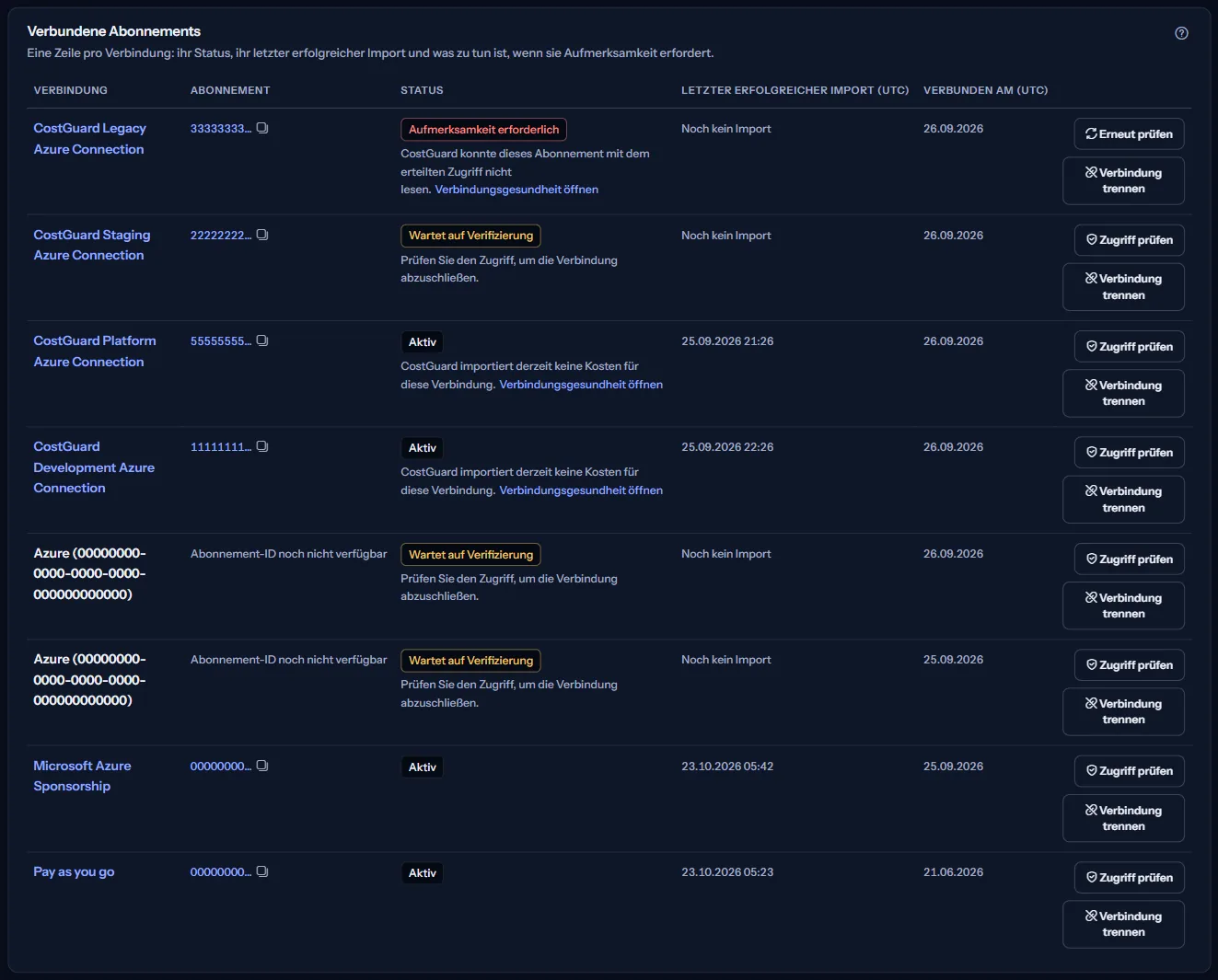Open CostGuard Development Azure Connection link
This screenshot has width=1218, height=980.
coord(94,467)
